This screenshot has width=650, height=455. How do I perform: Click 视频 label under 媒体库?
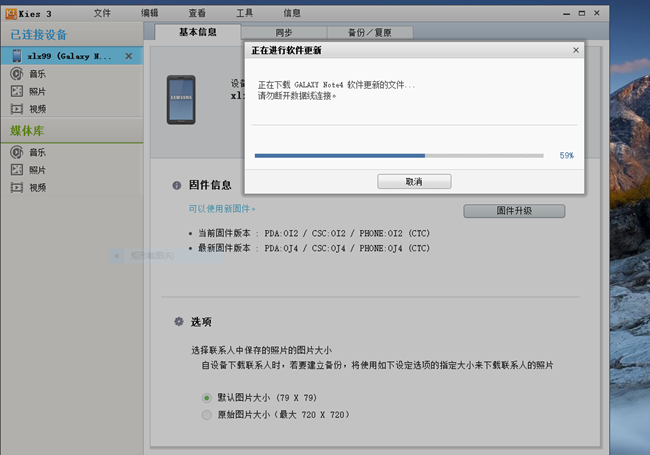point(37,188)
